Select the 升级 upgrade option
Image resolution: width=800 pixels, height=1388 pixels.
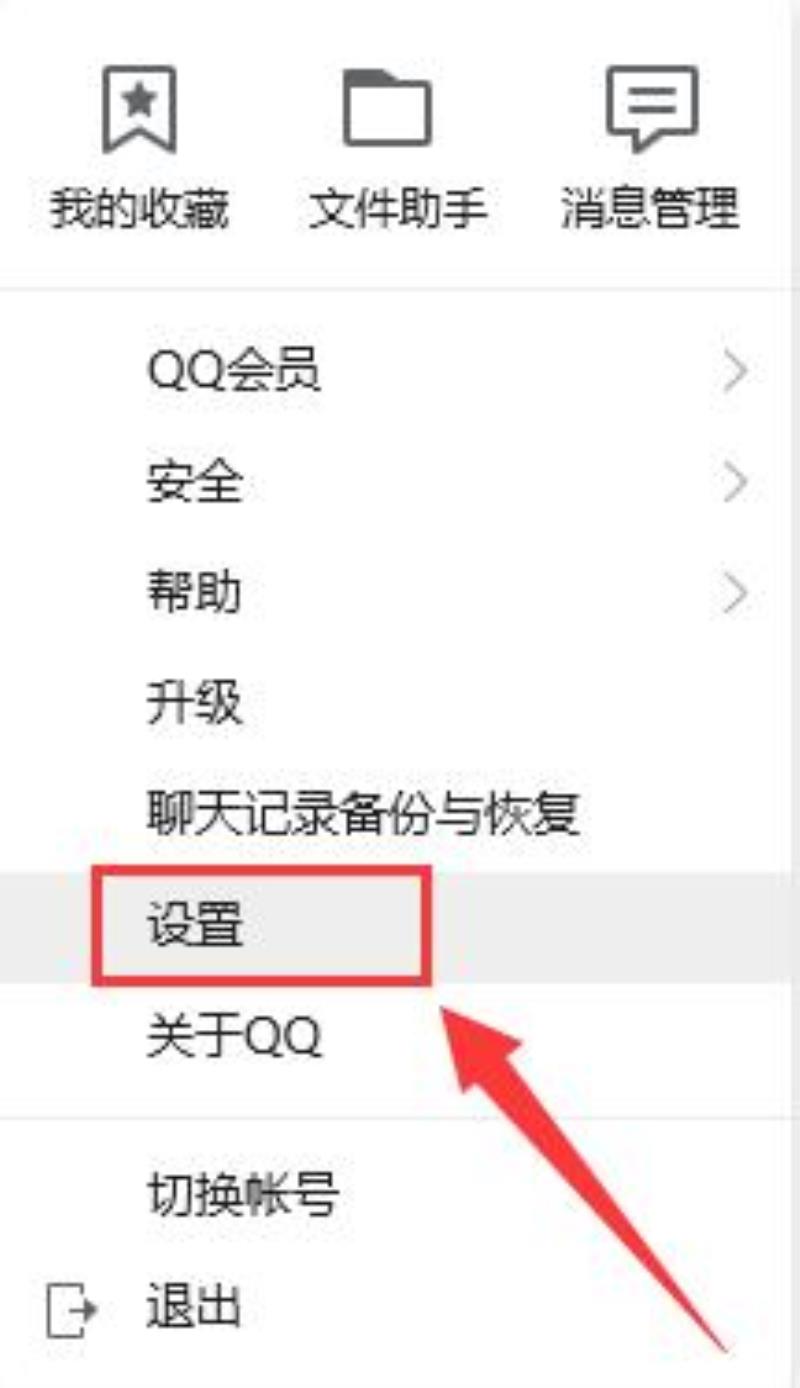[x=194, y=704]
